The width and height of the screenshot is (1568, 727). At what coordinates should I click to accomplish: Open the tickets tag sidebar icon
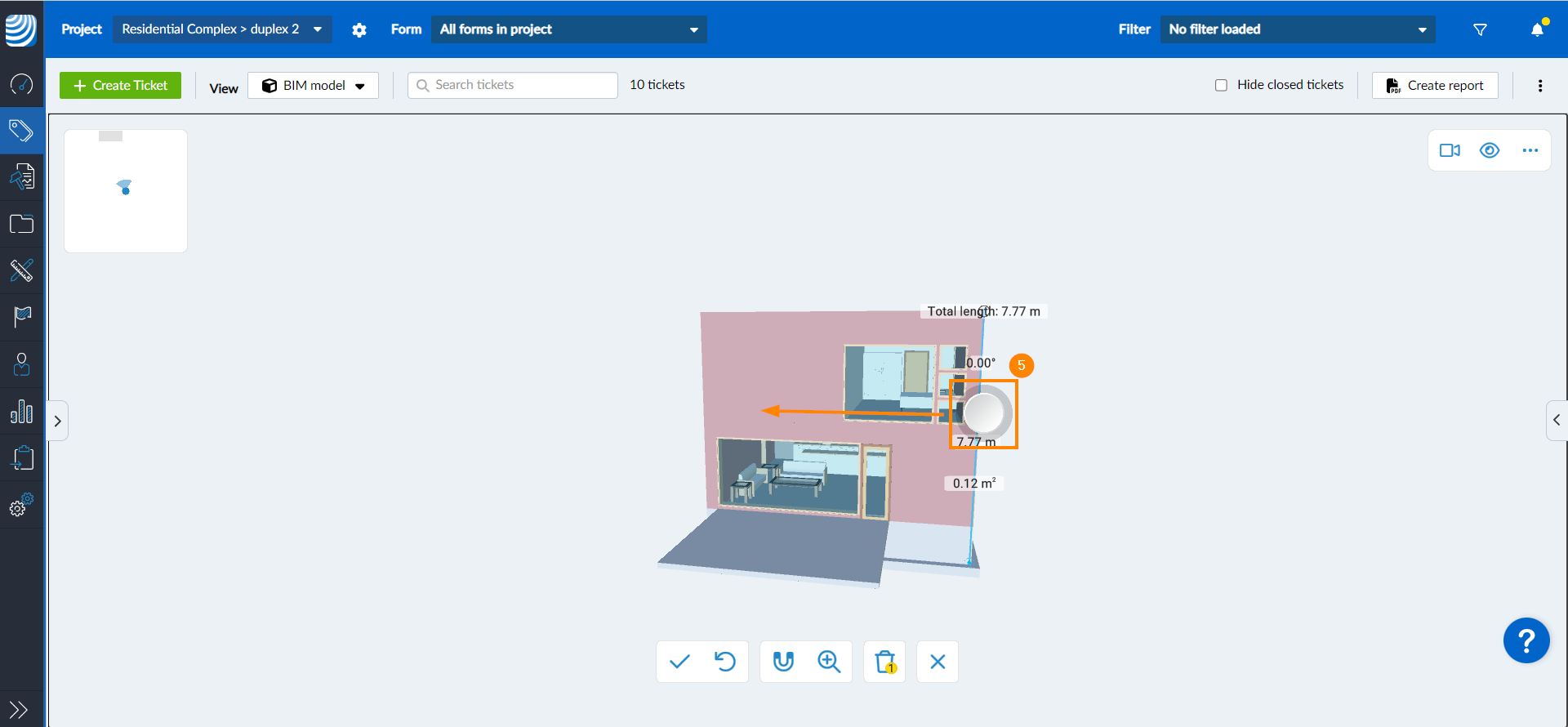coord(21,131)
